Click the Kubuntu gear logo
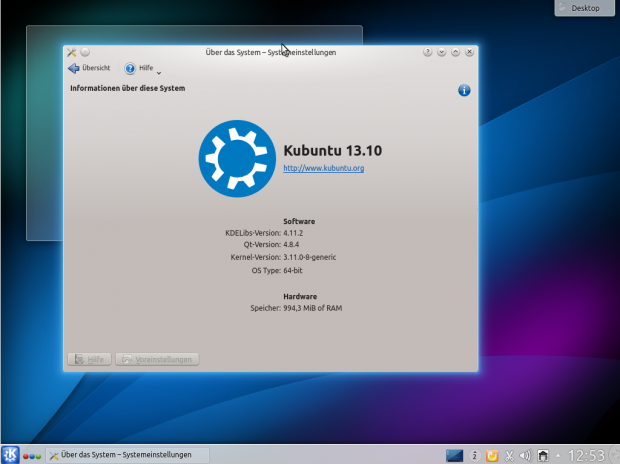Screen dimensions: 620x464 click(237, 158)
